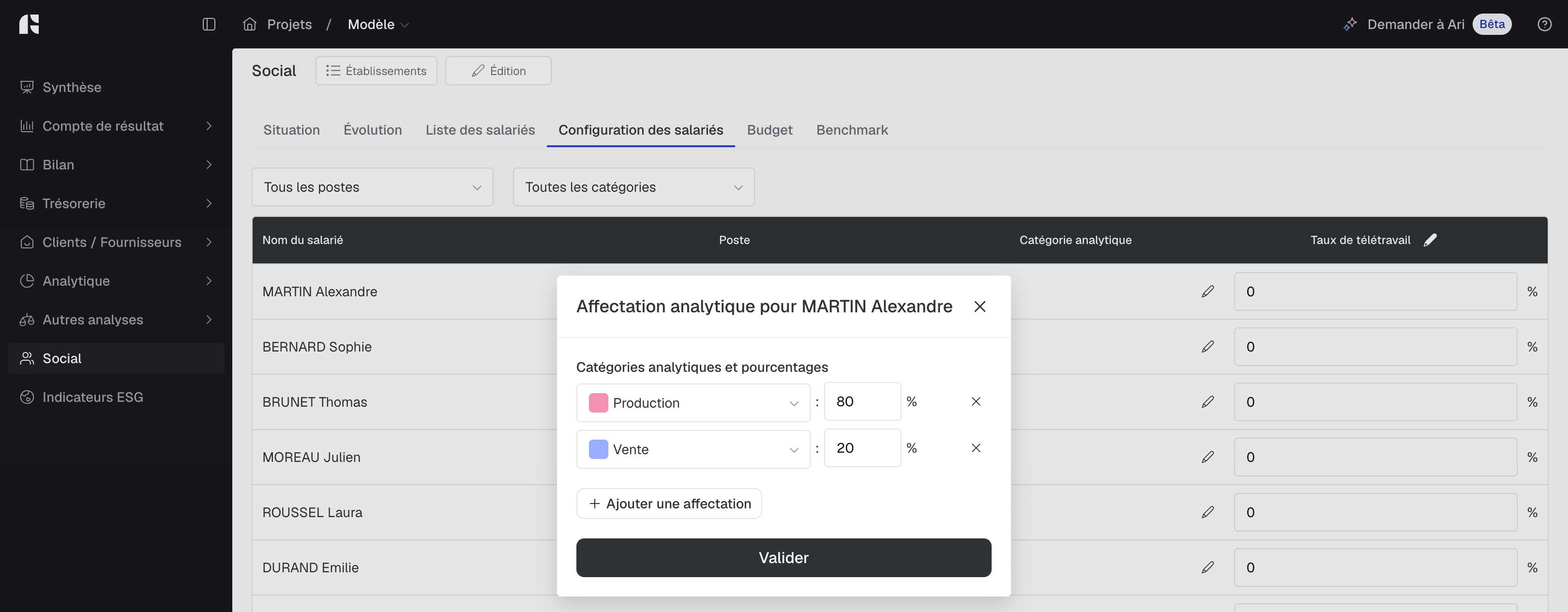Click the Synthèse presentation icon in the sidebar
The height and width of the screenshot is (612, 1568).
point(27,87)
